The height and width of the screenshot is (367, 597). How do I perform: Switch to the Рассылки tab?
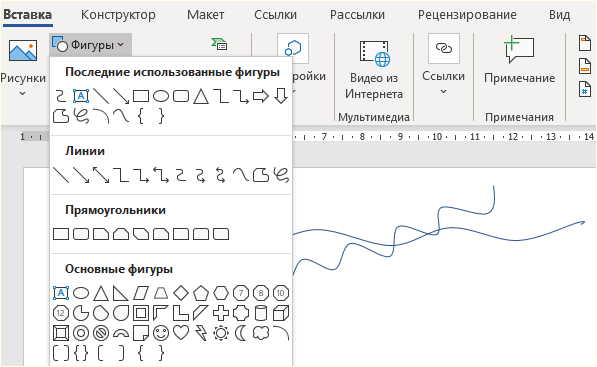357,15
